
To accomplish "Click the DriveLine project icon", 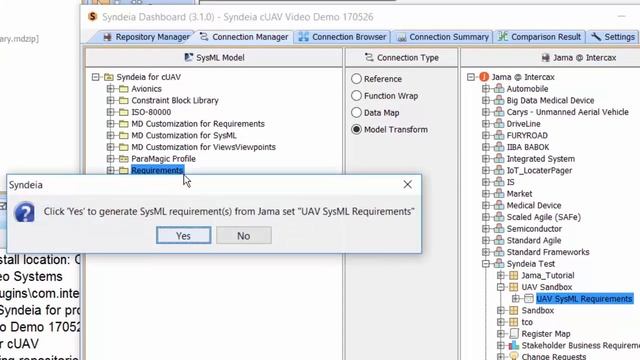I will 499,124.
